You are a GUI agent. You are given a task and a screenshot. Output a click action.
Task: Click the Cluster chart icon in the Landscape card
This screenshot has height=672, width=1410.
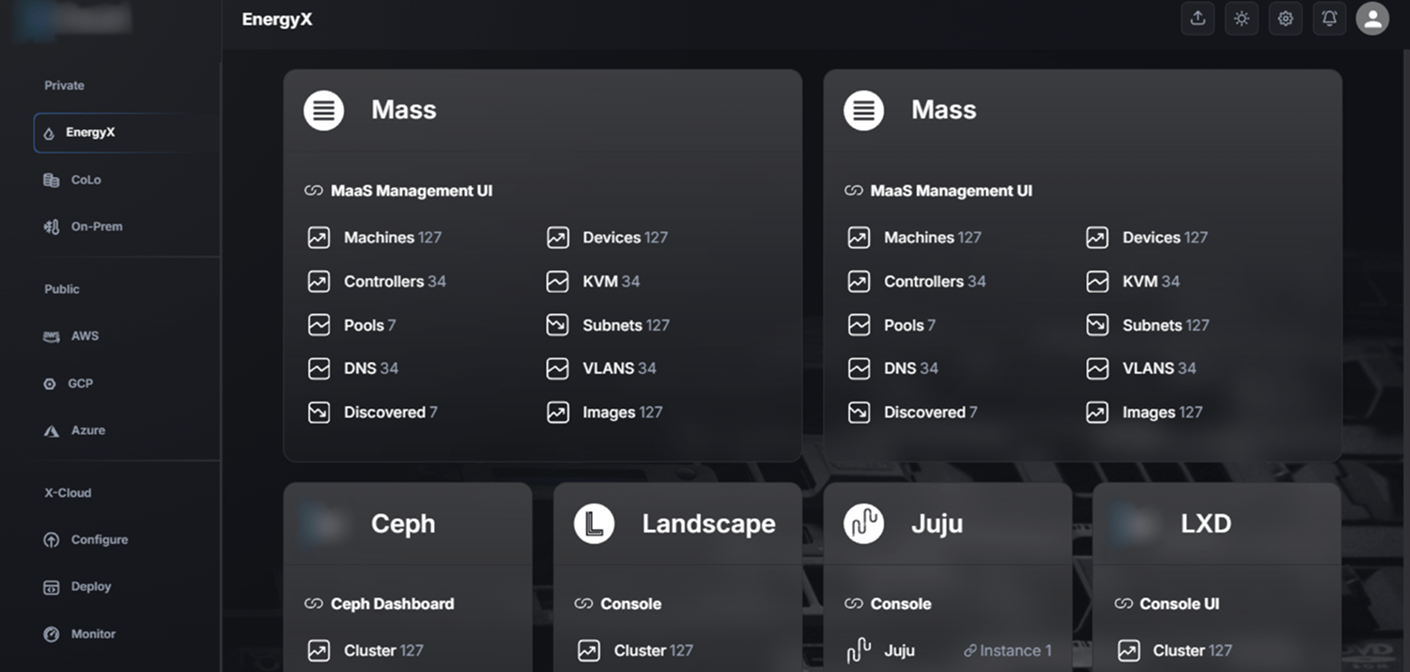coord(589,651)
